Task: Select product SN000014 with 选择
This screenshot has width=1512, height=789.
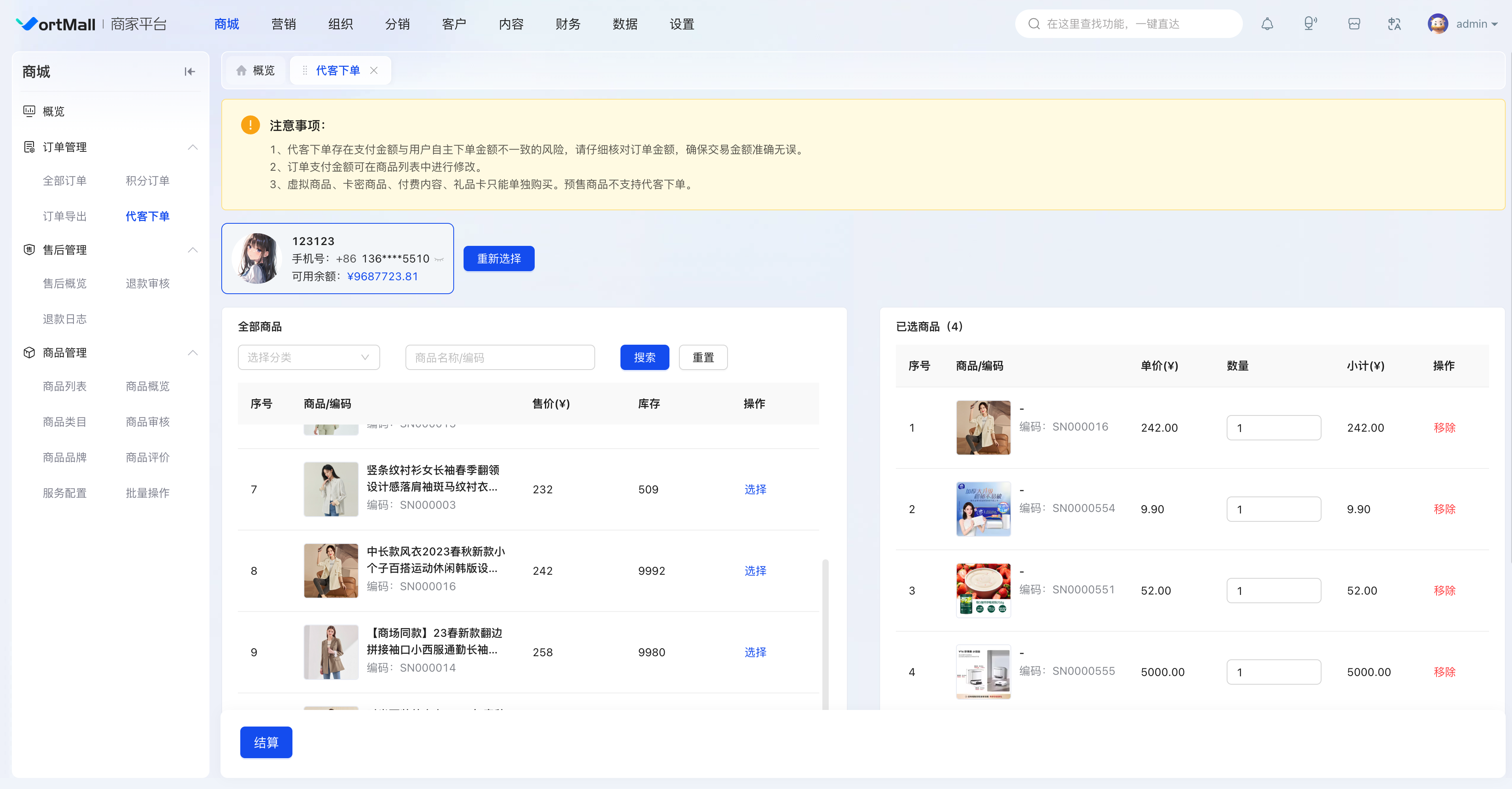Action: tap(756, 652)
